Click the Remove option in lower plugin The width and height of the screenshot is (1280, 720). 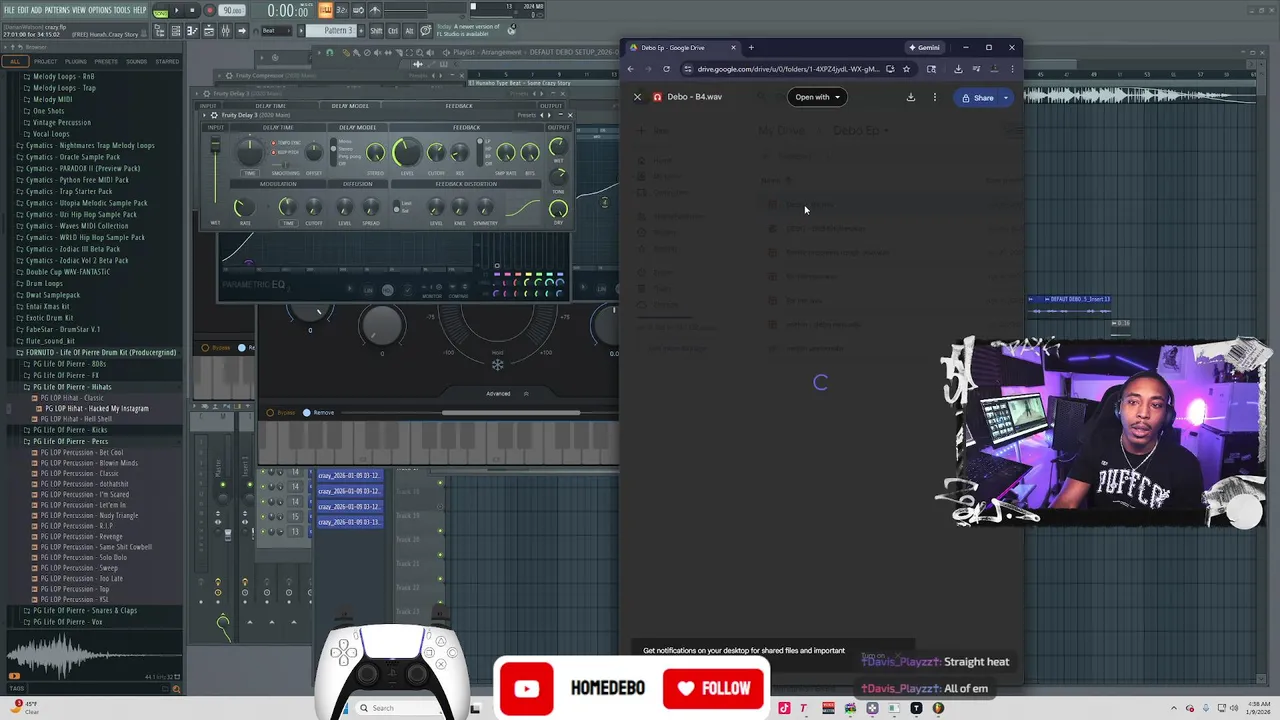(319, 412)
